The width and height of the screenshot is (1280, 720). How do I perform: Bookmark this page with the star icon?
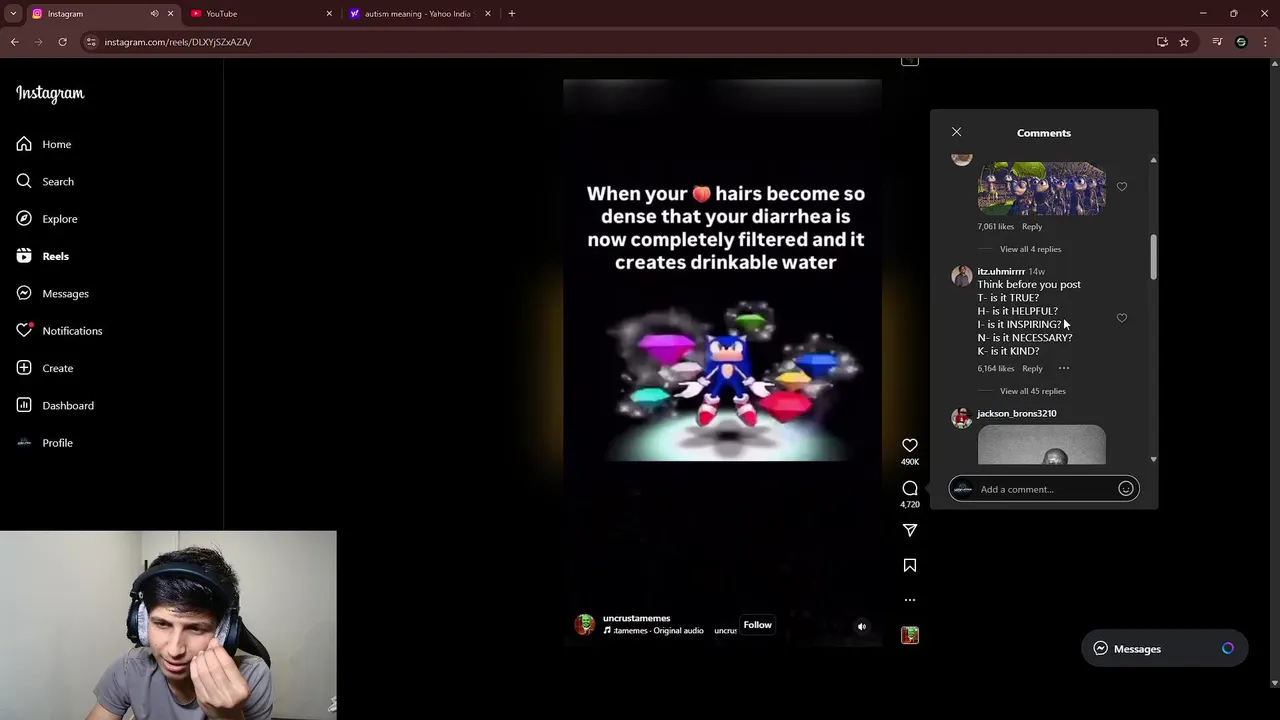pyautogui.click(x=1184, y=42)
